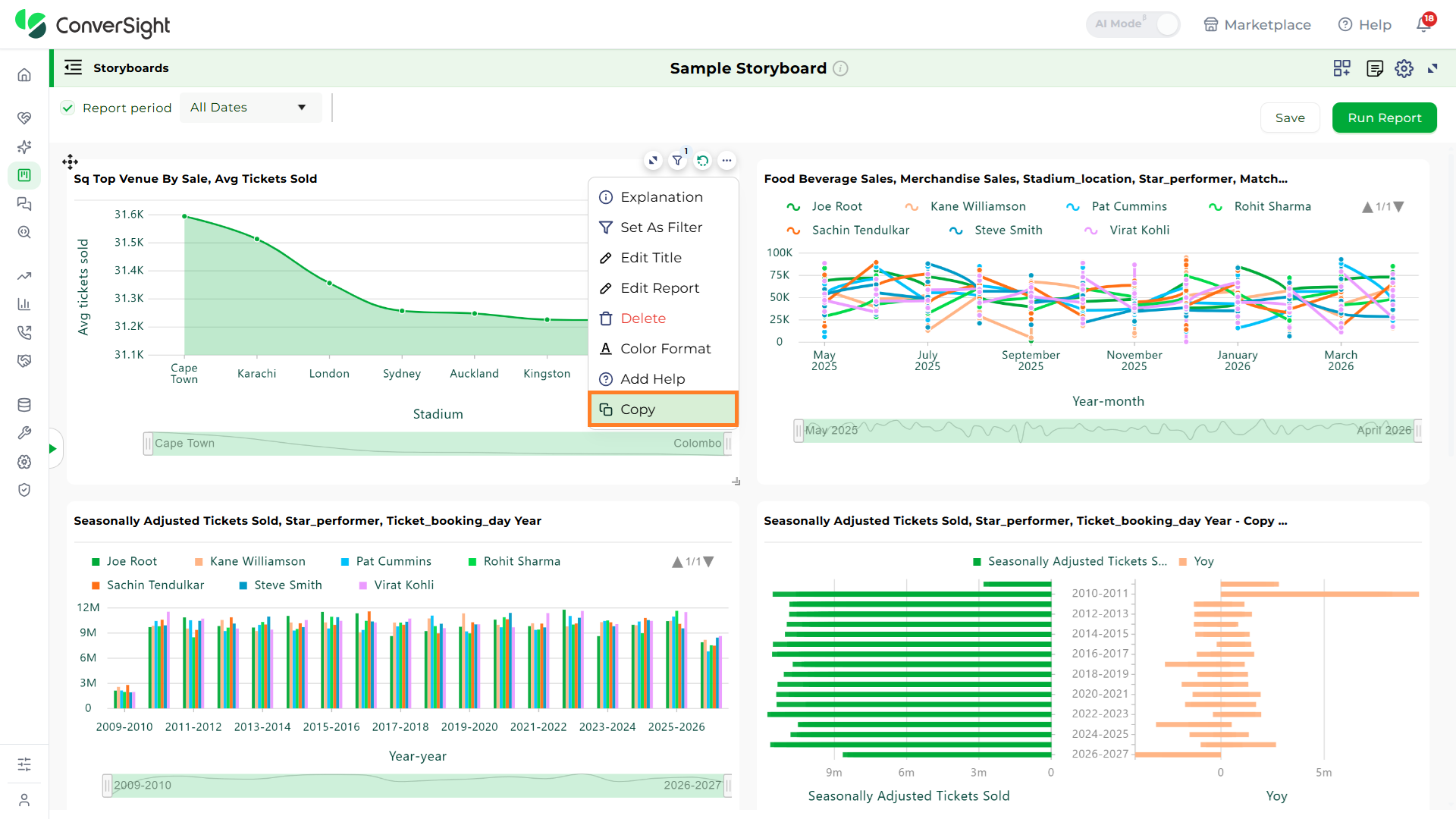Choose Set As Filter menu option
Viewport: 1456px width, 819px height.
point(663,227)
